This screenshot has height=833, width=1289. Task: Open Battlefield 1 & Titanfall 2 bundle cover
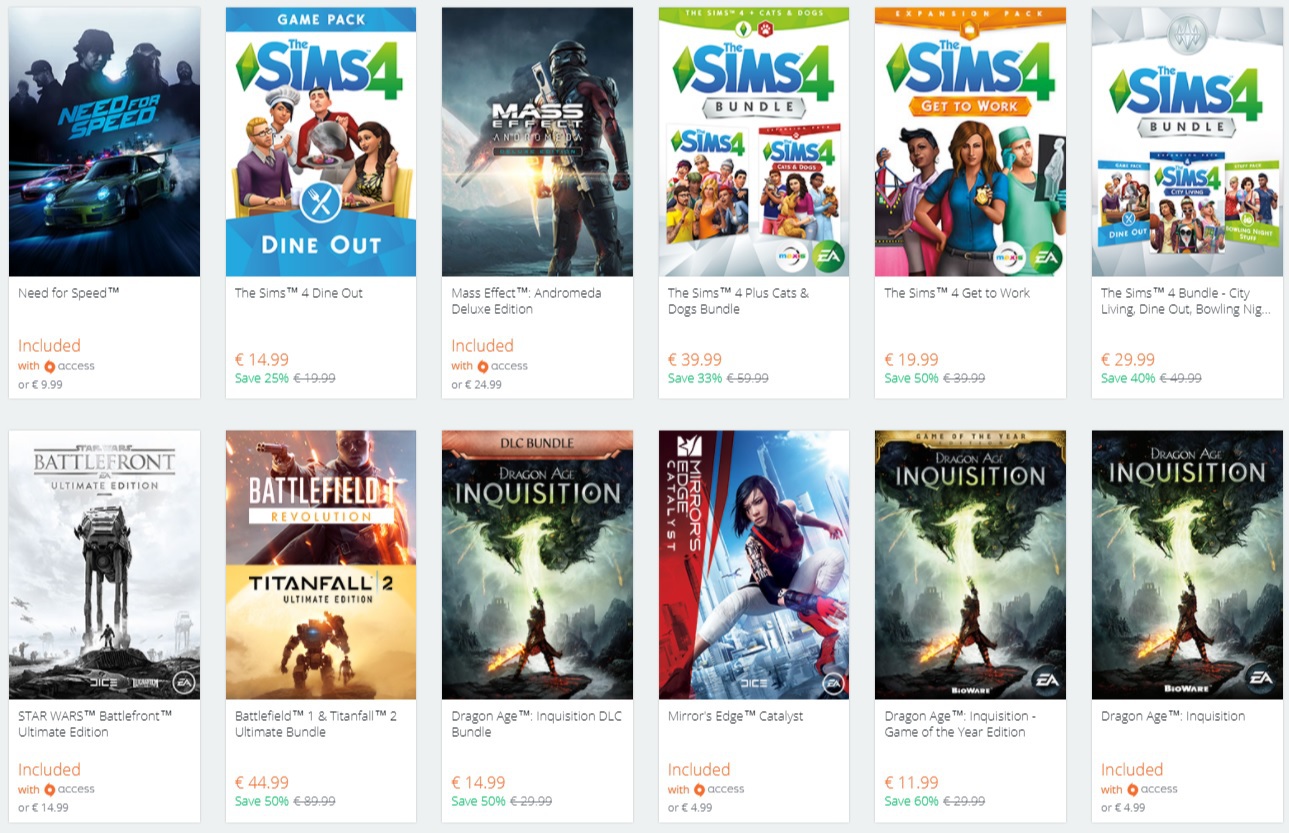coord(321,565)
